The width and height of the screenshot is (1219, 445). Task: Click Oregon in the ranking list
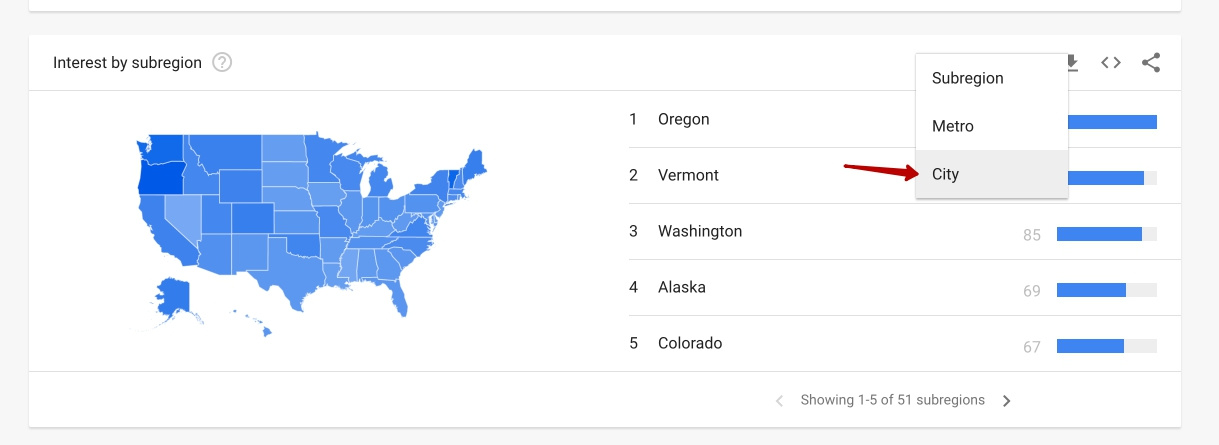(684, 119)
